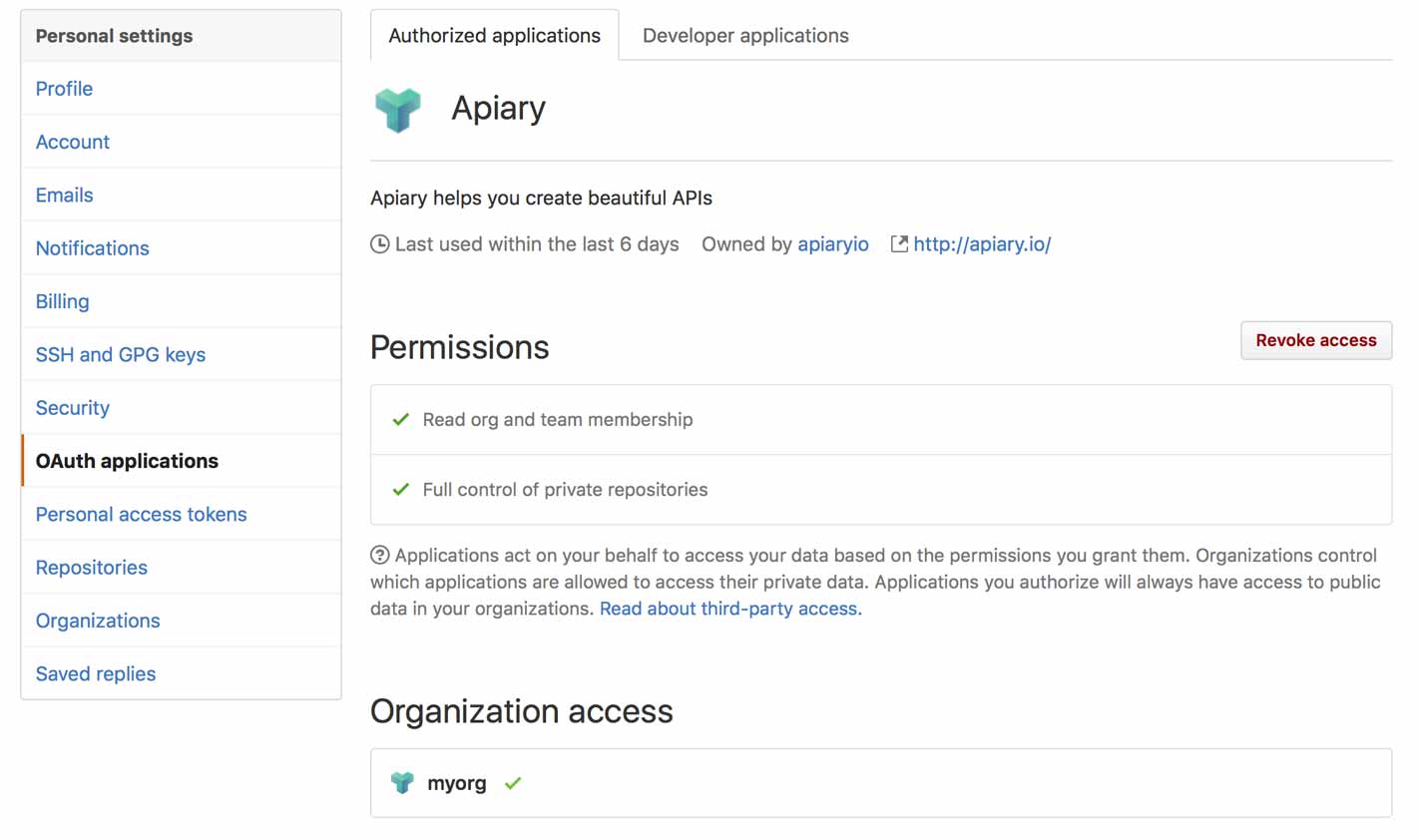Switch to Developer applications tab
1419x840 pixels.
tap(745, 35)
